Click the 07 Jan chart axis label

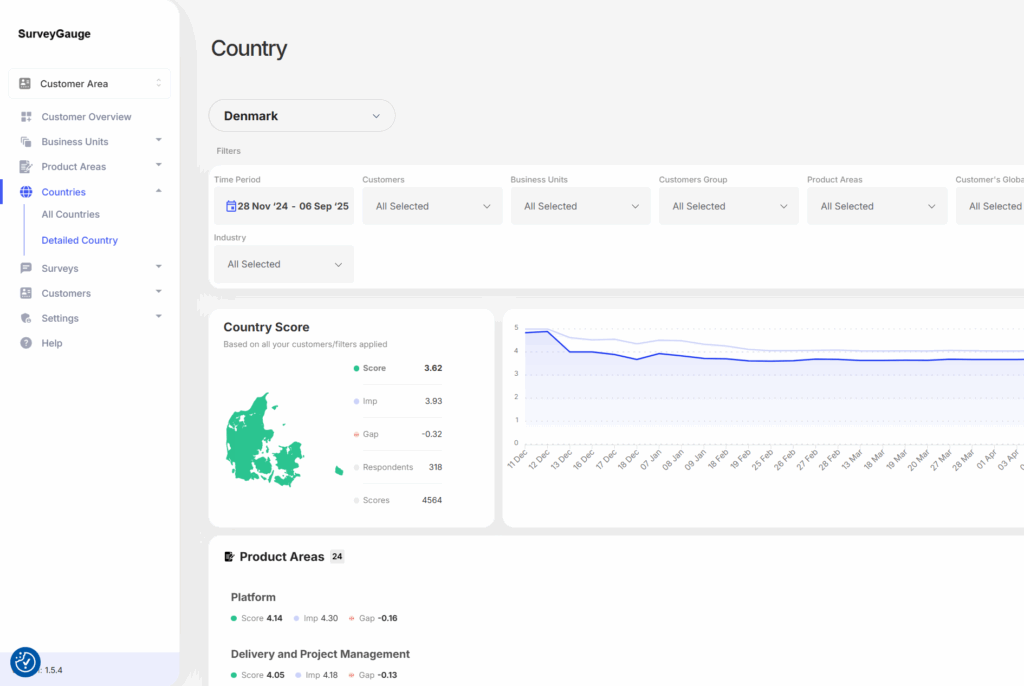pyautogui.click(x=650, y=459)
